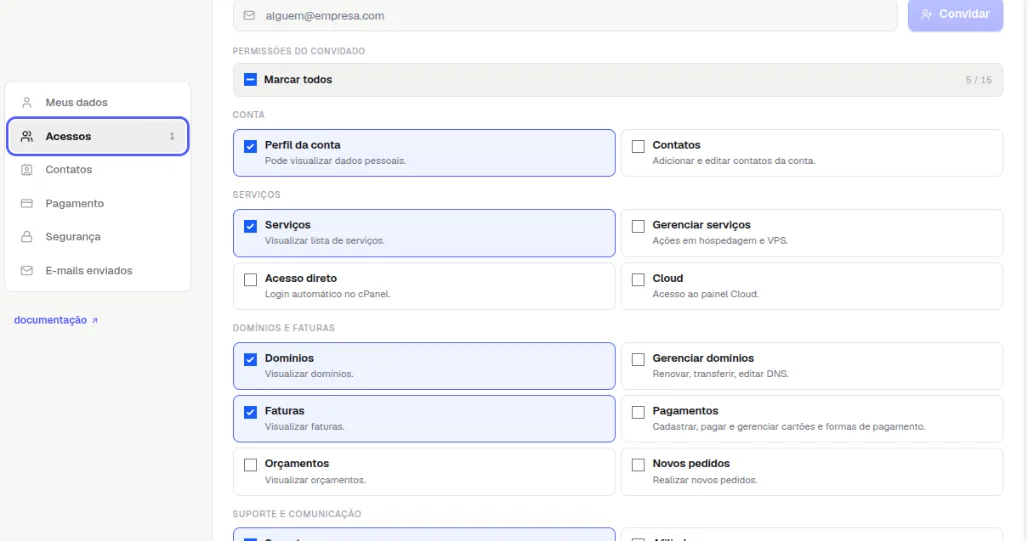Screen dimensions: 1028x541
Task: Open Segurança settings in sidebar
Action: [x=98, y=237]
